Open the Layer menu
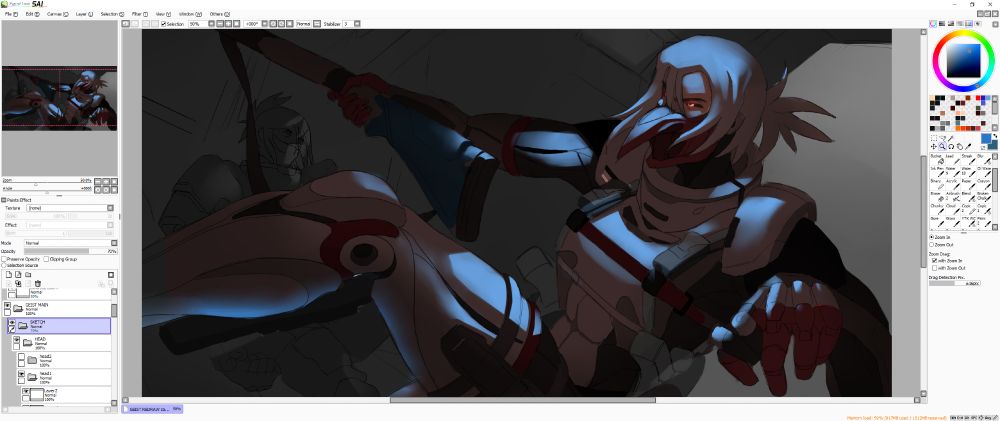The height and width of the screenshot is (421, 1000). (84, 13)
